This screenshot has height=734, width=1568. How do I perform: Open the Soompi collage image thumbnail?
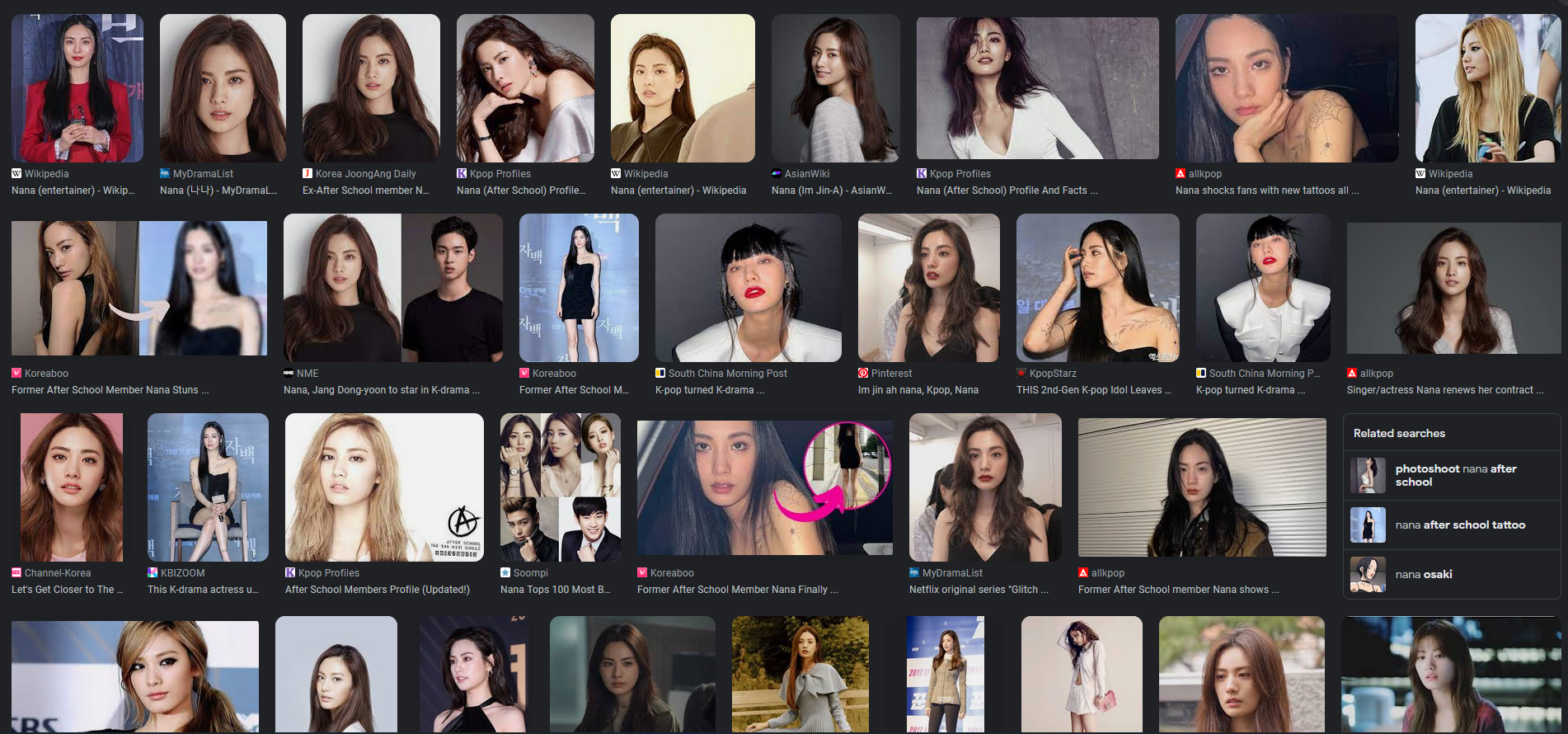[x=561, y=487]
